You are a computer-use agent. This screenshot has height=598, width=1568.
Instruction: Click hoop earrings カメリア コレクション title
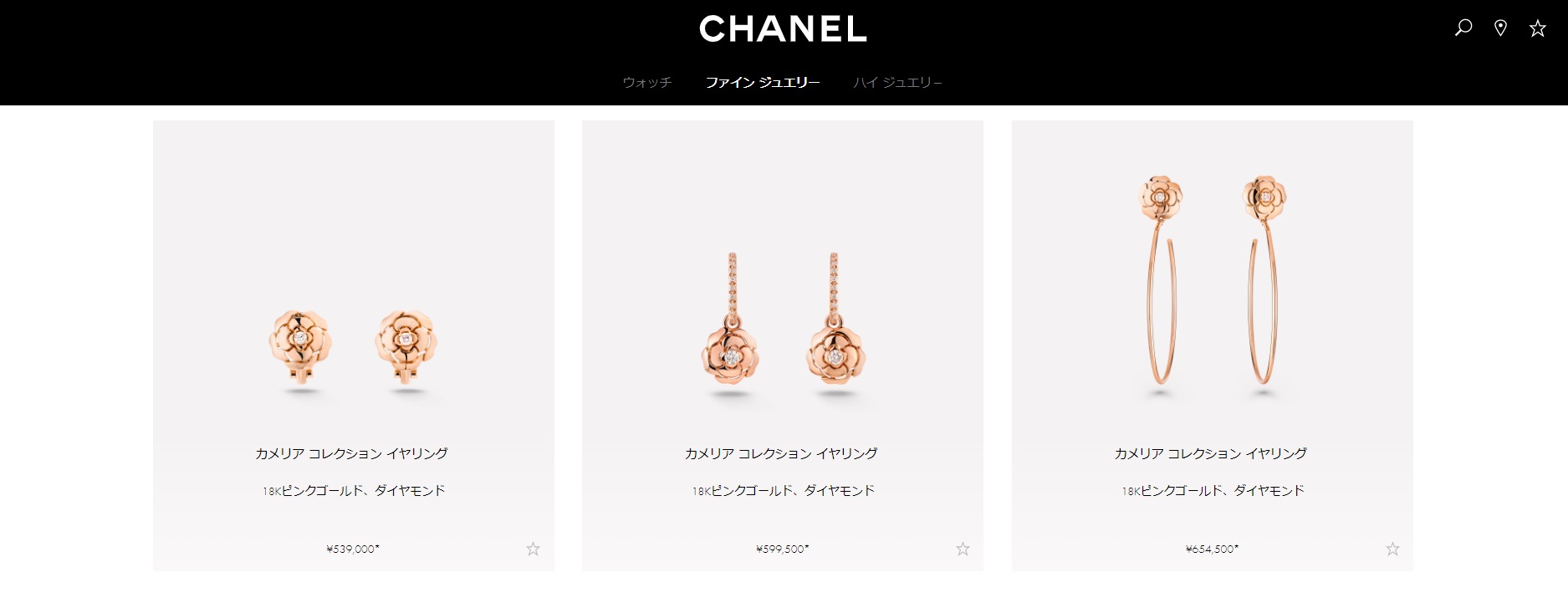point(1210,453)
